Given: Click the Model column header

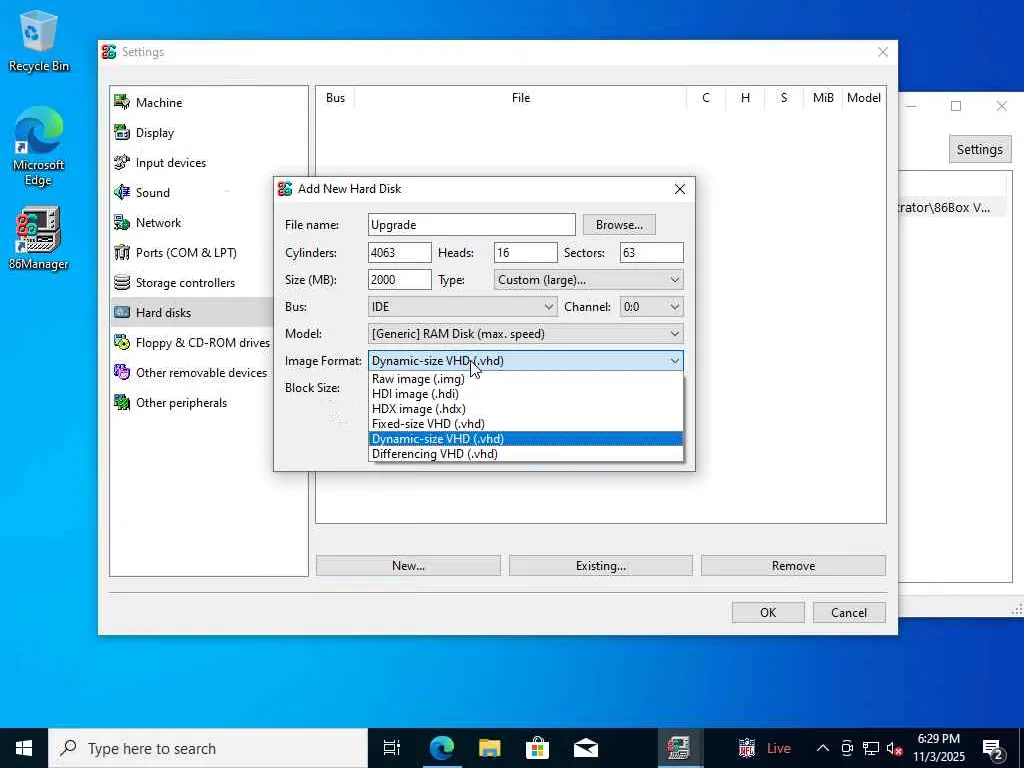Looking at the screenshot, I should pos(863,97).
